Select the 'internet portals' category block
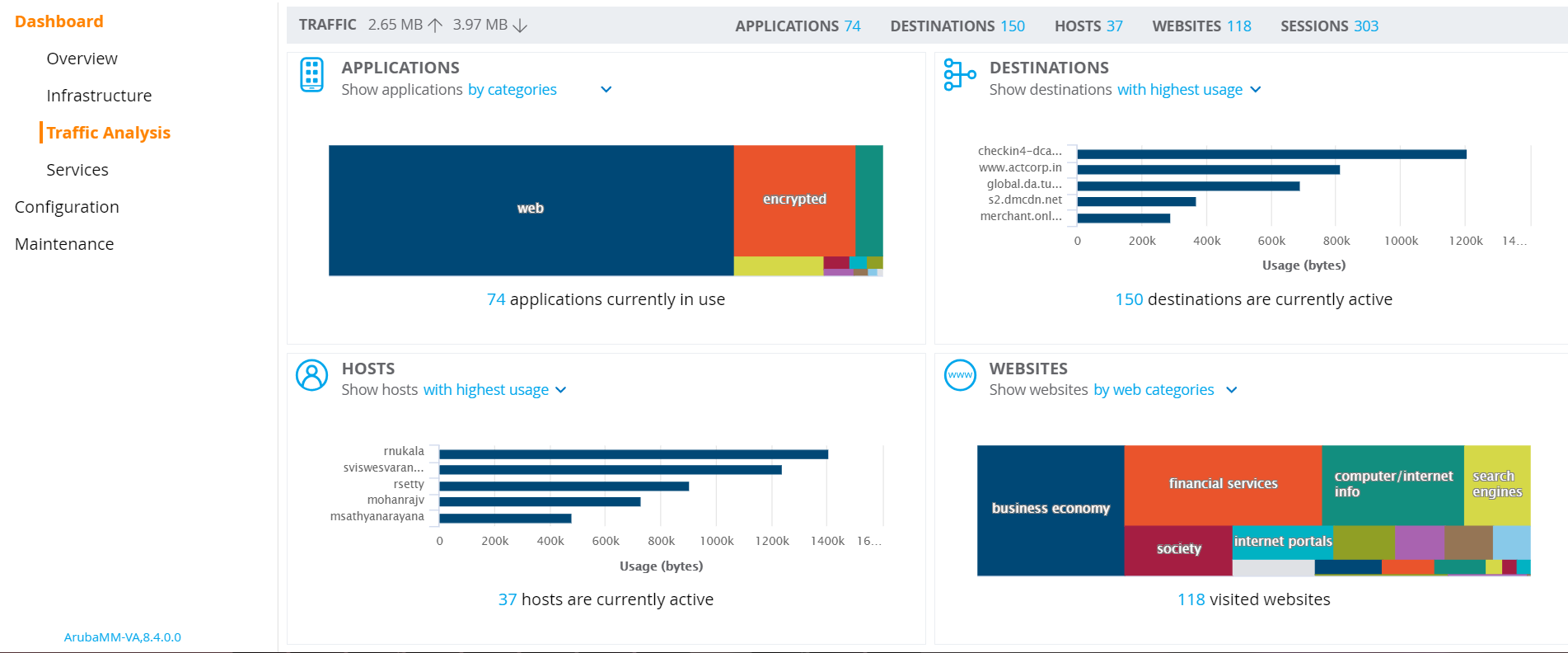The height and width of the screenshot is (653, 1568). point(1282,543)
